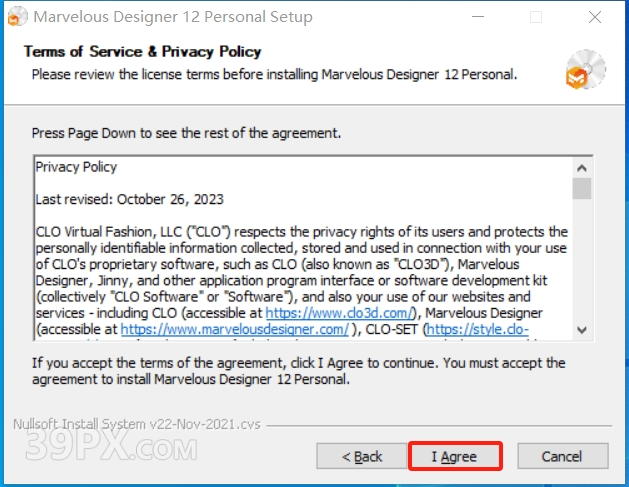Screen dimensions: 629x487
Task: Click the license agreement scrollbar thumb
Action: pos(582,189)
